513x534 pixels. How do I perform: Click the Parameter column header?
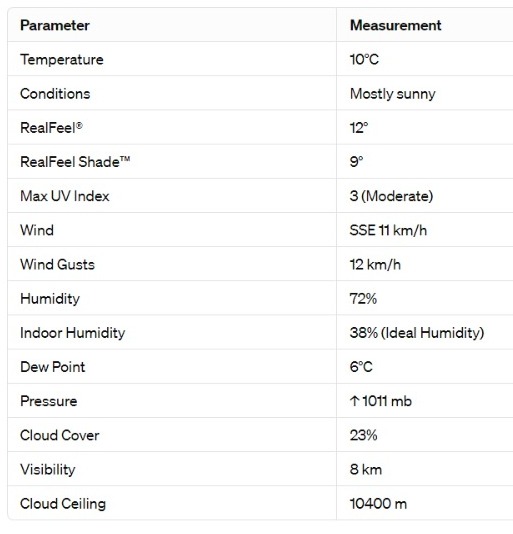tap(55, 26)
